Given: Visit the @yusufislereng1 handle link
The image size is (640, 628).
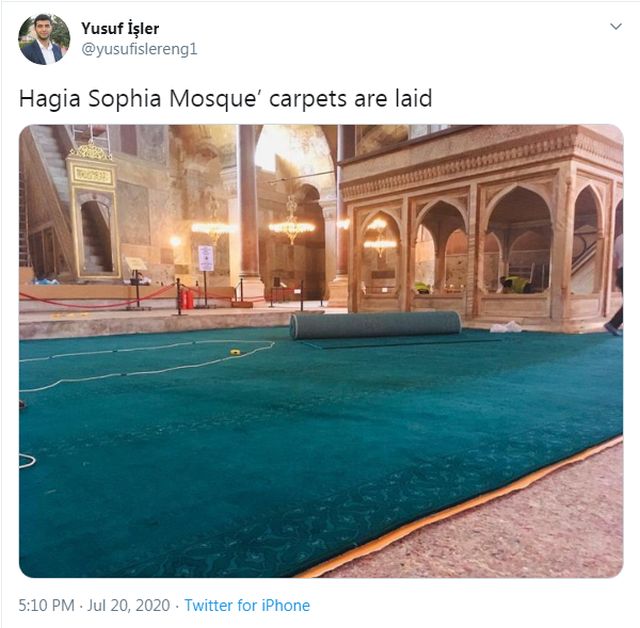Looking at the screenshot, I should point(139,49).
